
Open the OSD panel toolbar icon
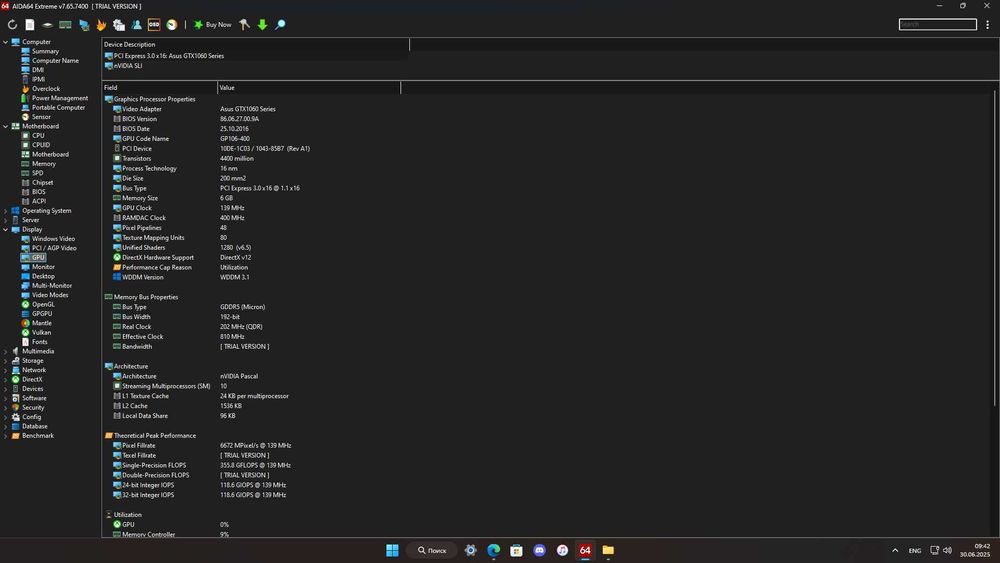coord(154,25)
